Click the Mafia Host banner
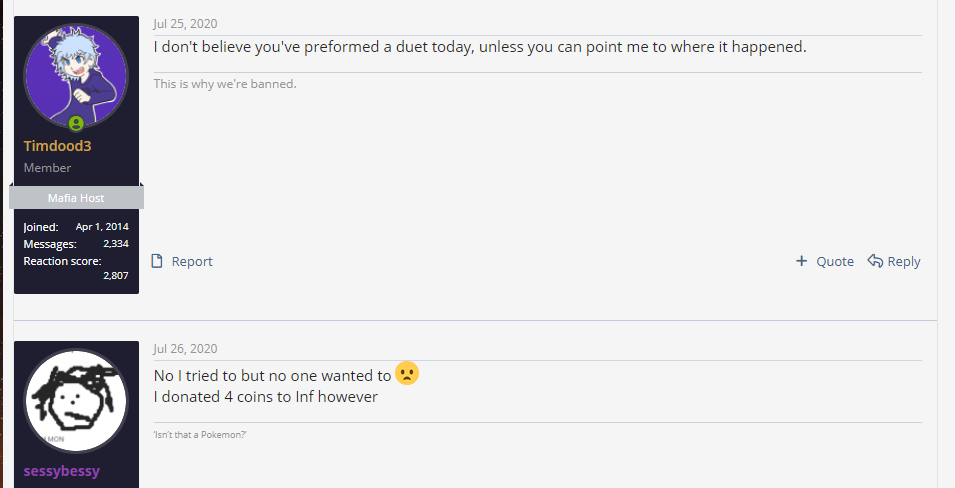Viewport: 955px width, 488px height. (x=76, y=198)
